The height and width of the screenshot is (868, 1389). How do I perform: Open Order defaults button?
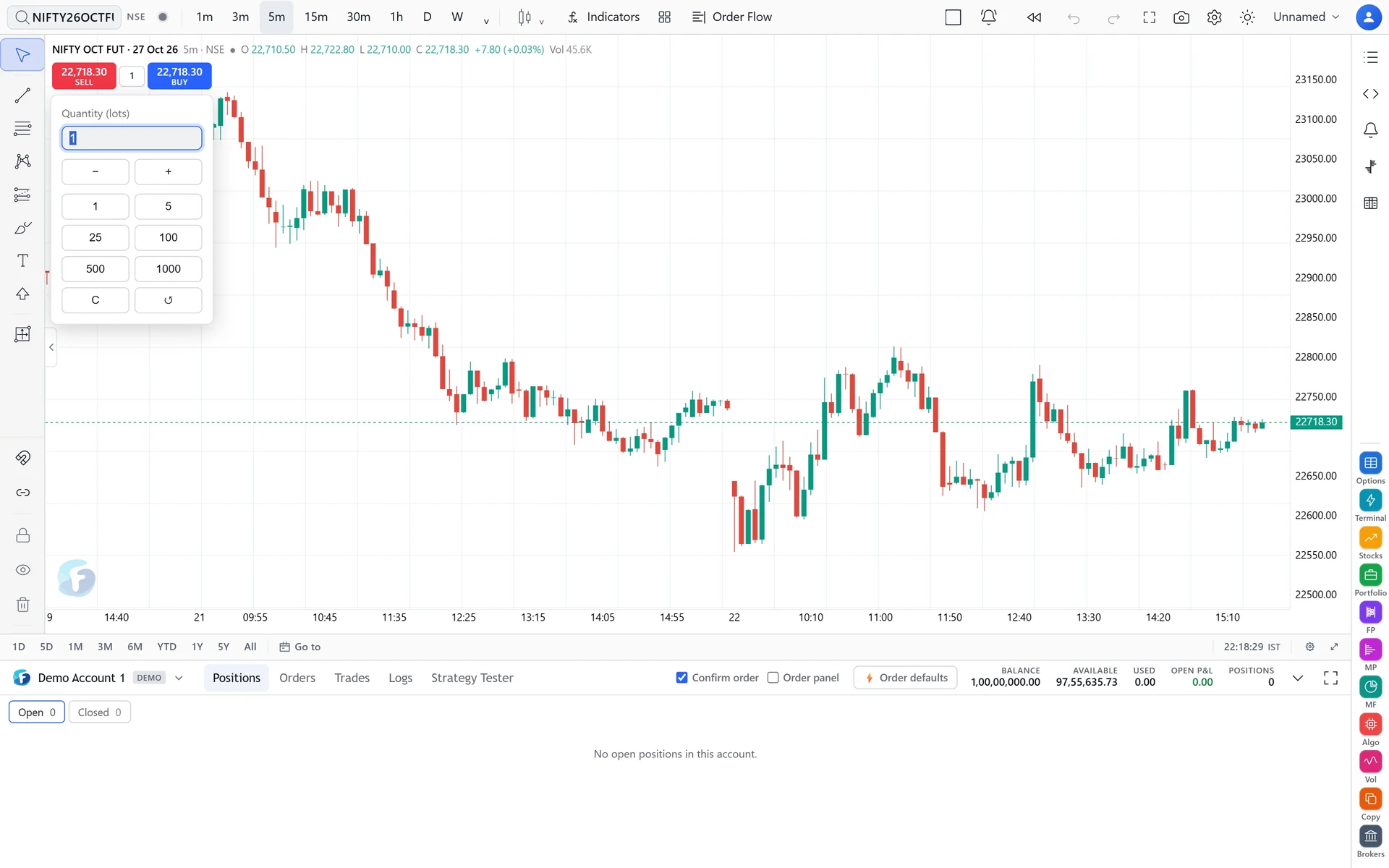[x=906, y=678]
